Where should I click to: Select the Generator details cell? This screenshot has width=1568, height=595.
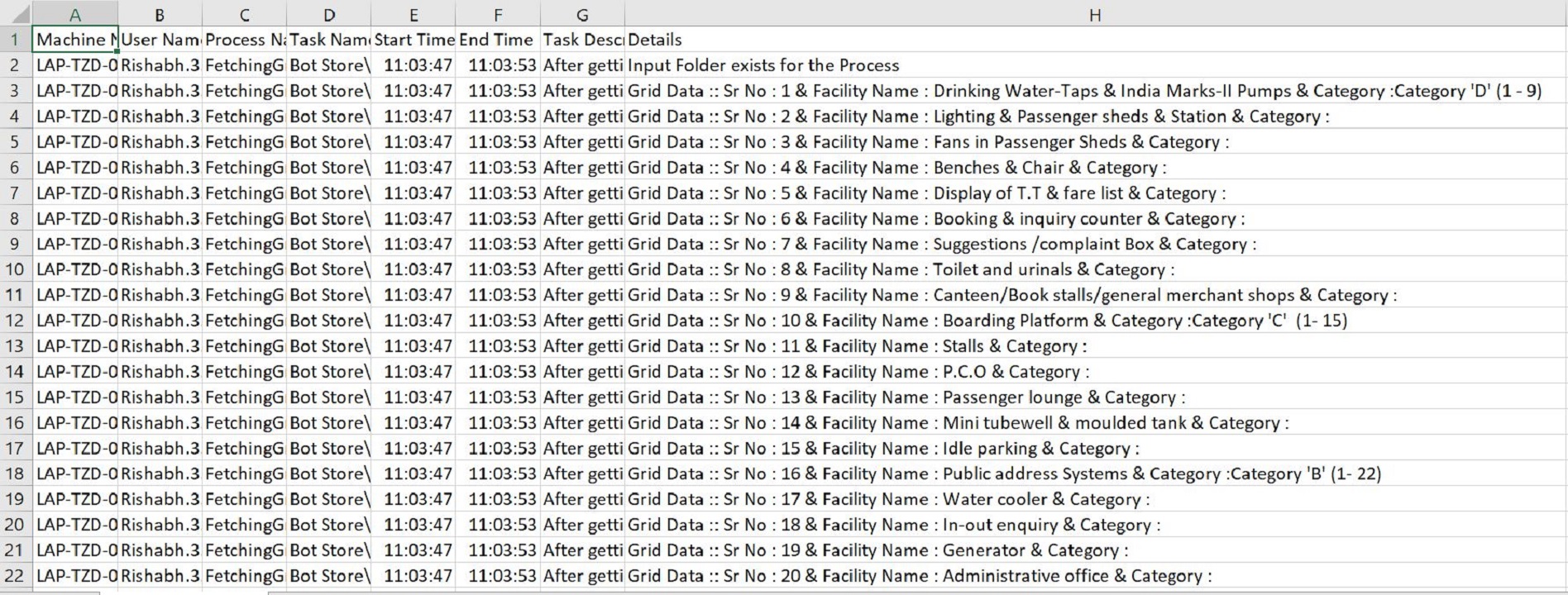tap(1095, 550)
